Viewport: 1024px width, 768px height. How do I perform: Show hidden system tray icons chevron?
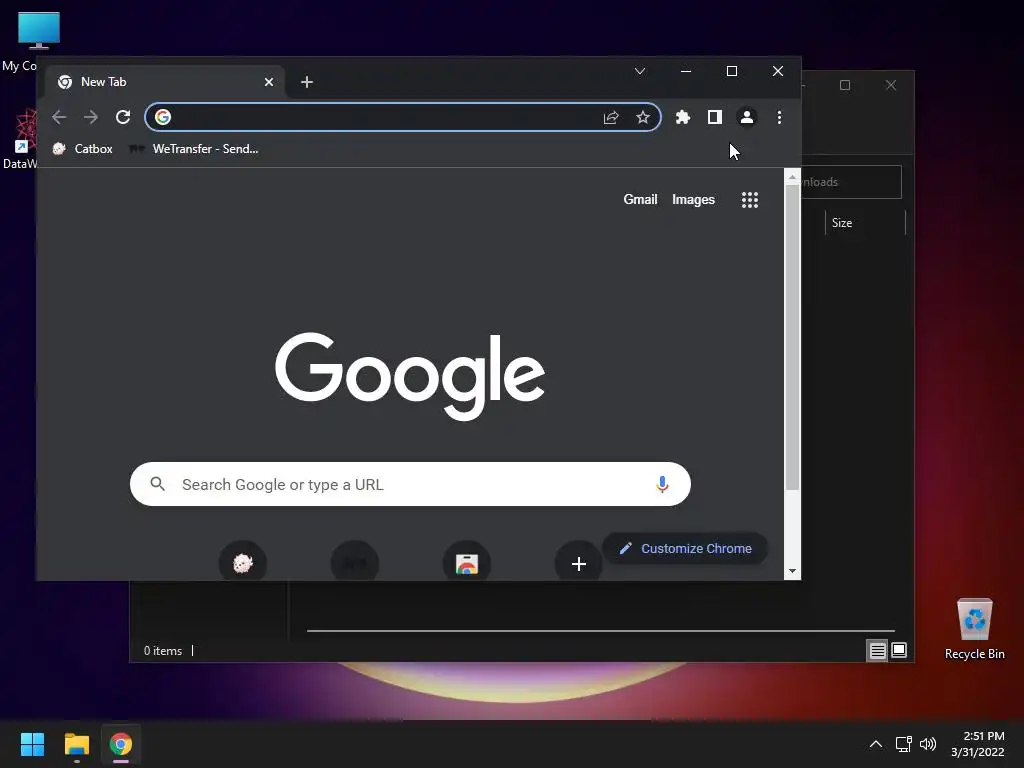coord(876,744)
